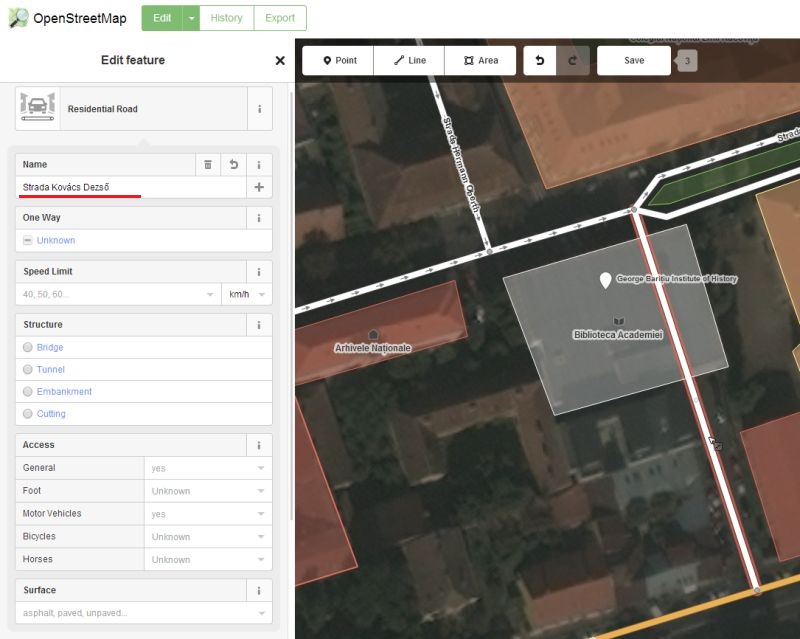Undo the last map edit

click(540, 60)
